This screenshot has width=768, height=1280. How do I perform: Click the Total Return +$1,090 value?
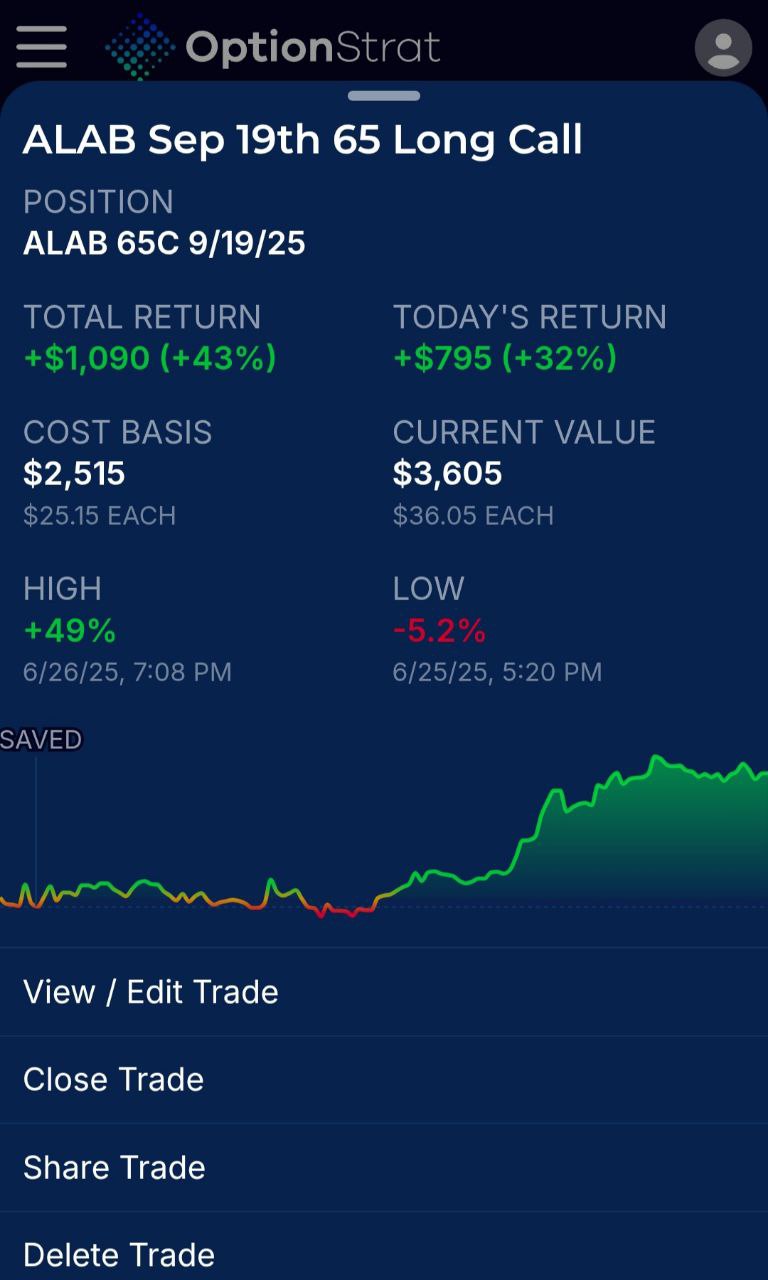(x=150, y=358)
